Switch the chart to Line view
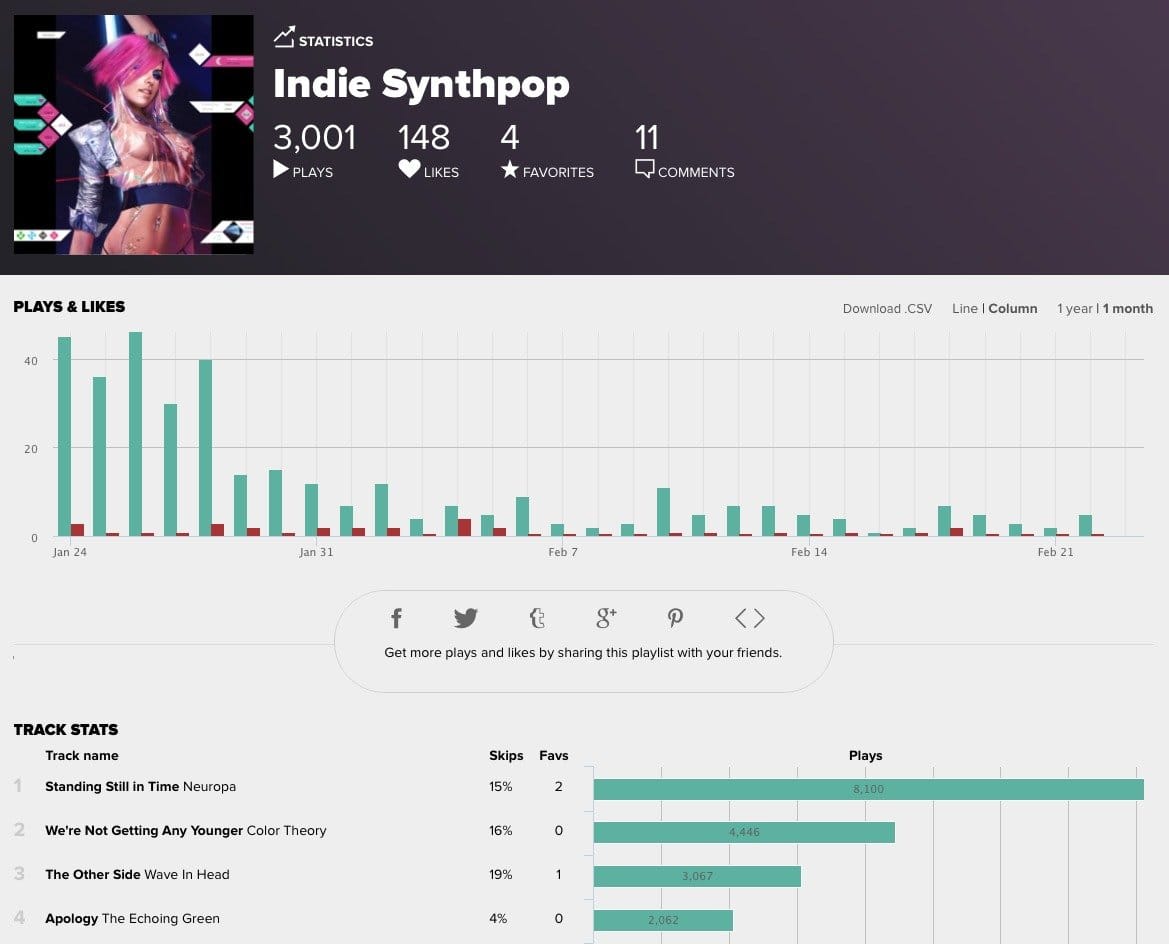This screenshot has width=1169, height=944. (x=964, y=308)
